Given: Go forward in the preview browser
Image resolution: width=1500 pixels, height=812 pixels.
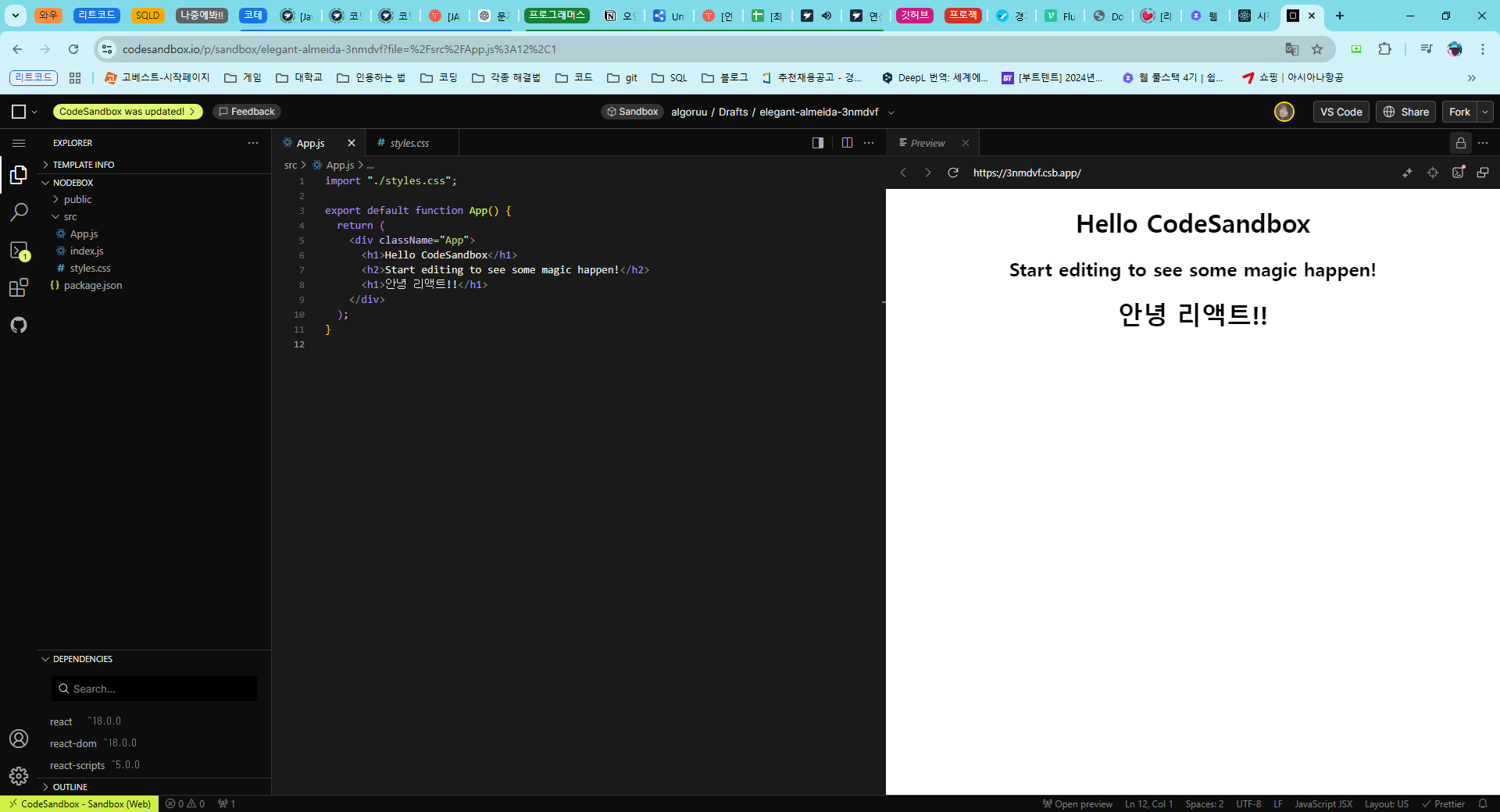Looking at the screenshot, I should click(x=928, y=173).
